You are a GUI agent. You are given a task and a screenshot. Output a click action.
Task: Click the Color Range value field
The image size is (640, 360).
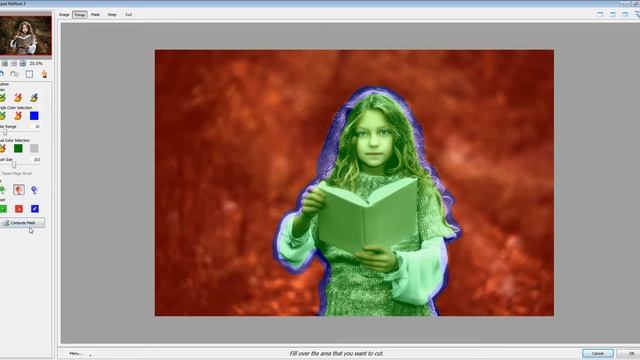click(x=36, y=127)
